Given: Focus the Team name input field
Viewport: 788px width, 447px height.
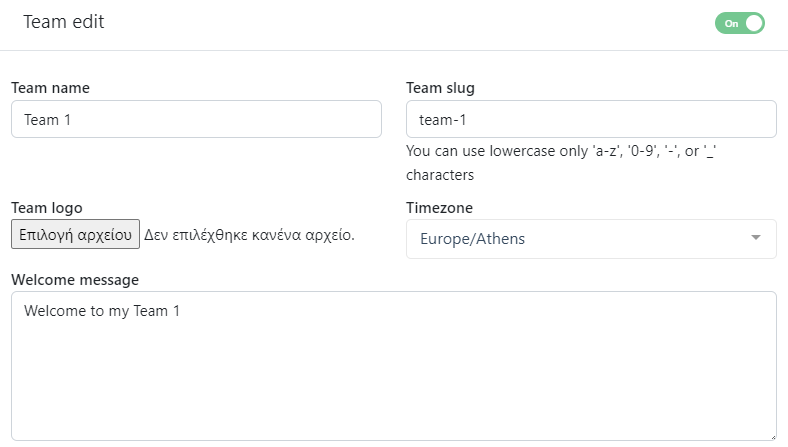Looking at the screenshot, I should pos(196,119).
